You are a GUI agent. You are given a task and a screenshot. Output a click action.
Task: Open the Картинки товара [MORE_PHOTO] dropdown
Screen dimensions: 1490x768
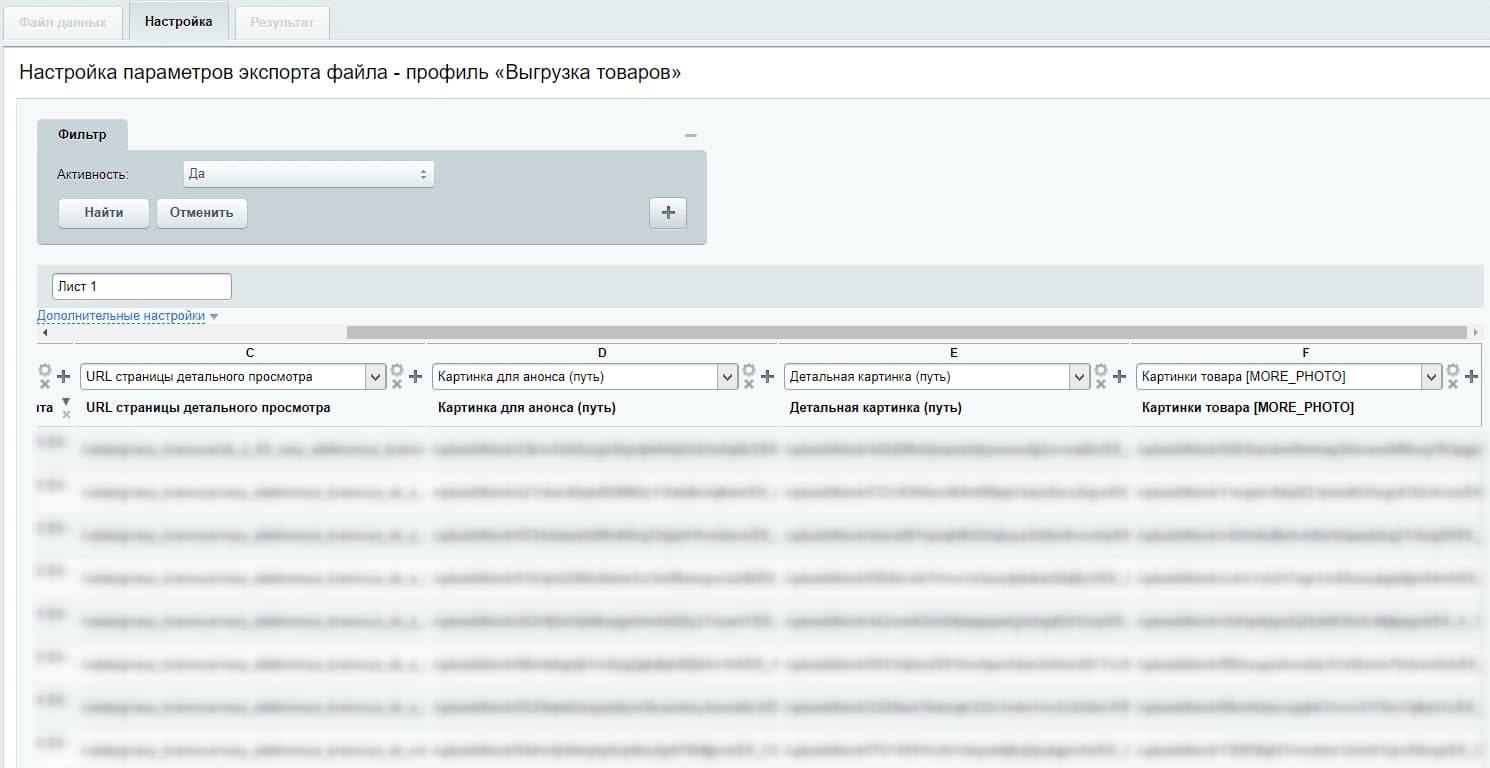click(x=1288, y=377)
